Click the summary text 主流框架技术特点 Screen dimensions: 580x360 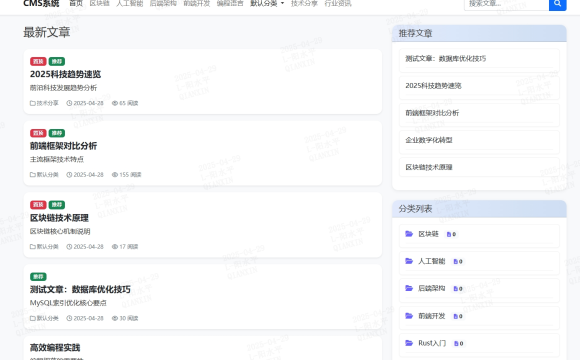tap(57, 159)
